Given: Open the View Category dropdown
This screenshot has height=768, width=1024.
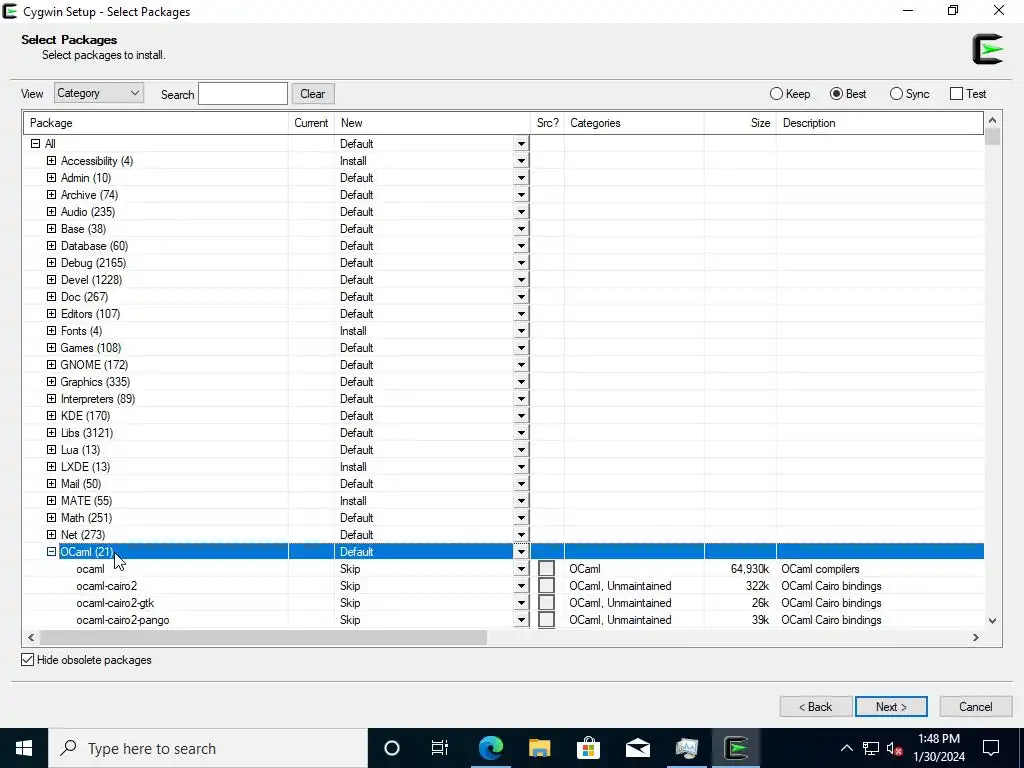Looking at the screenshot, I should (99, 93).
